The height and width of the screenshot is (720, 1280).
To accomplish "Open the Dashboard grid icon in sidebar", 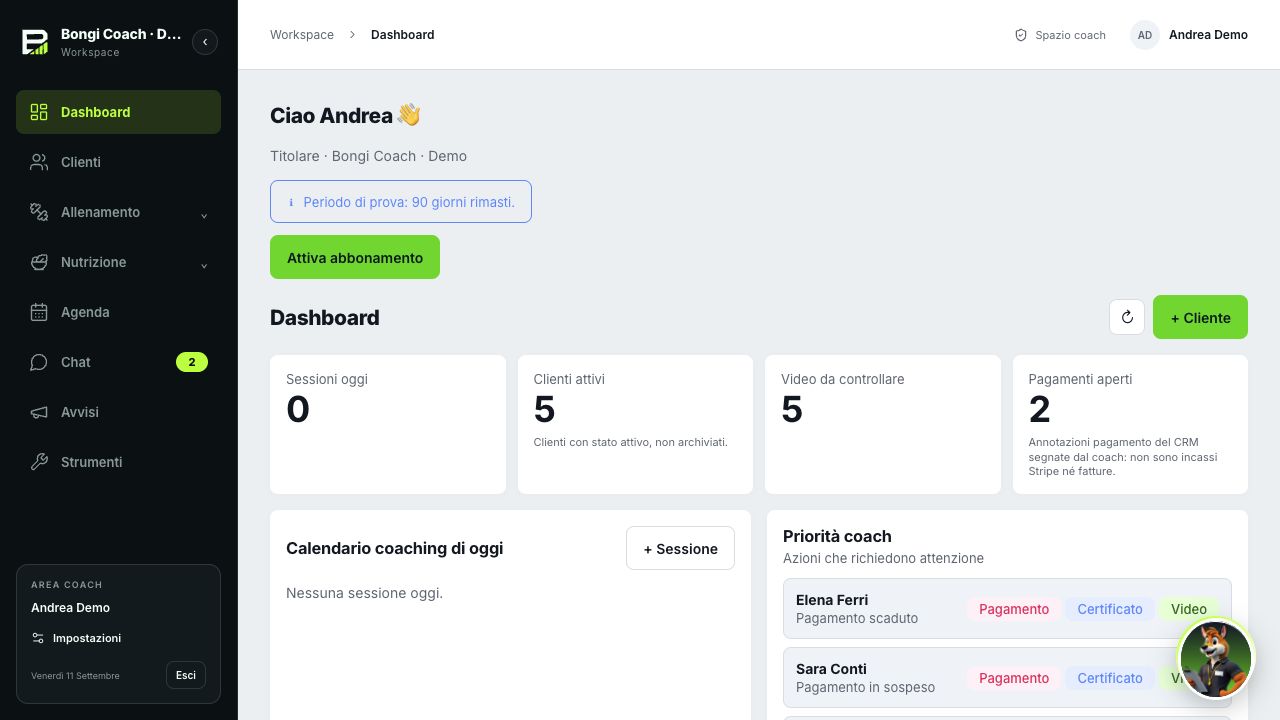I will 39,112.
